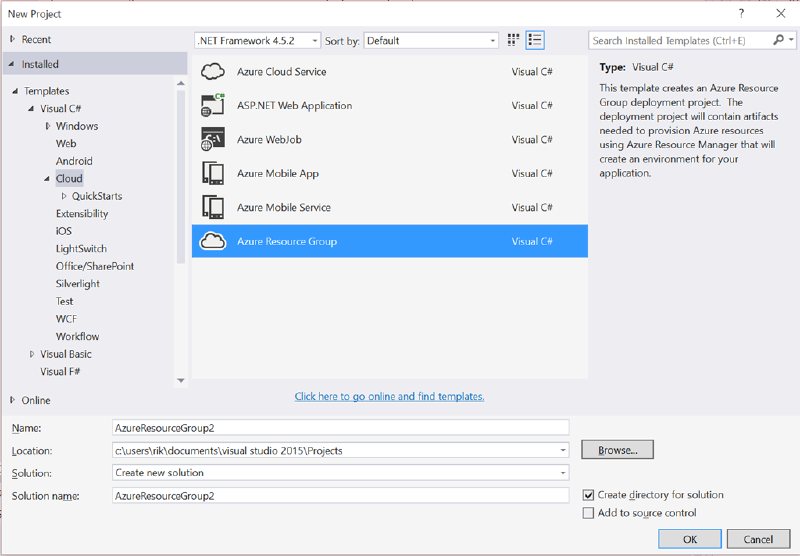
Task: Select the Android template category
Action: 74,161
